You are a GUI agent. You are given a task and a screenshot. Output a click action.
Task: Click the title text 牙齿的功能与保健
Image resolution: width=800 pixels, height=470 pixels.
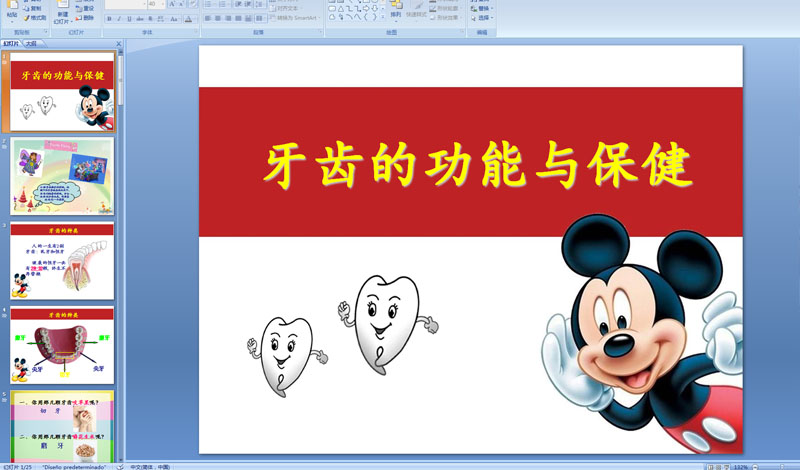(478, 165)
